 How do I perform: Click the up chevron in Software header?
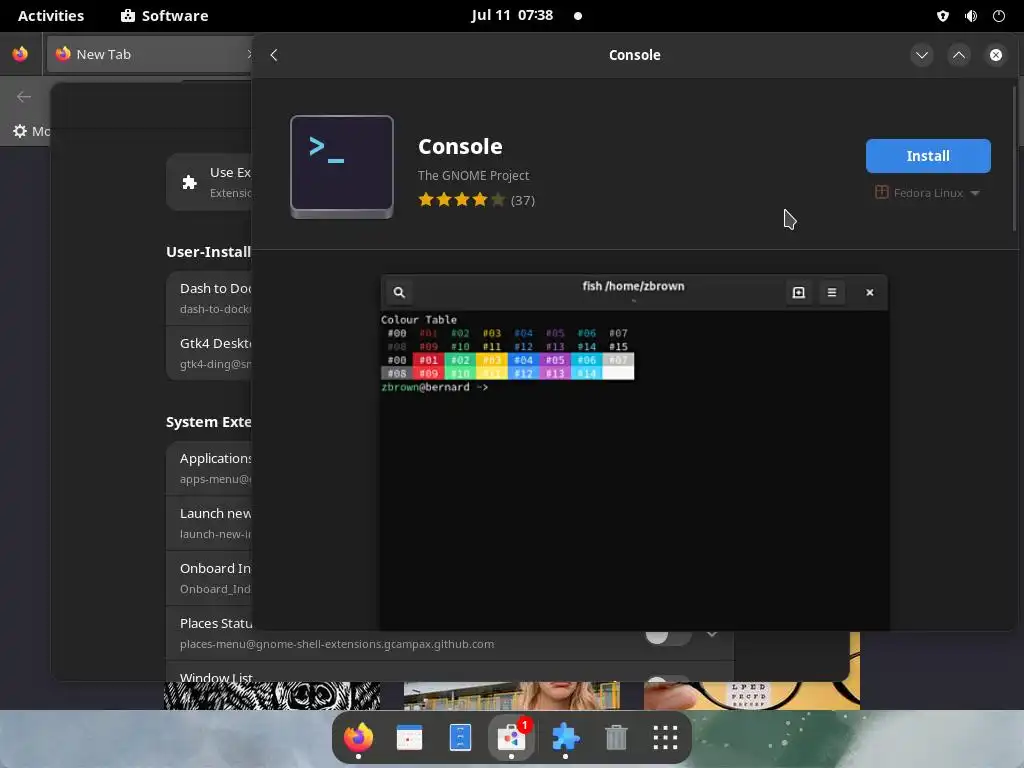click(959, 55)
